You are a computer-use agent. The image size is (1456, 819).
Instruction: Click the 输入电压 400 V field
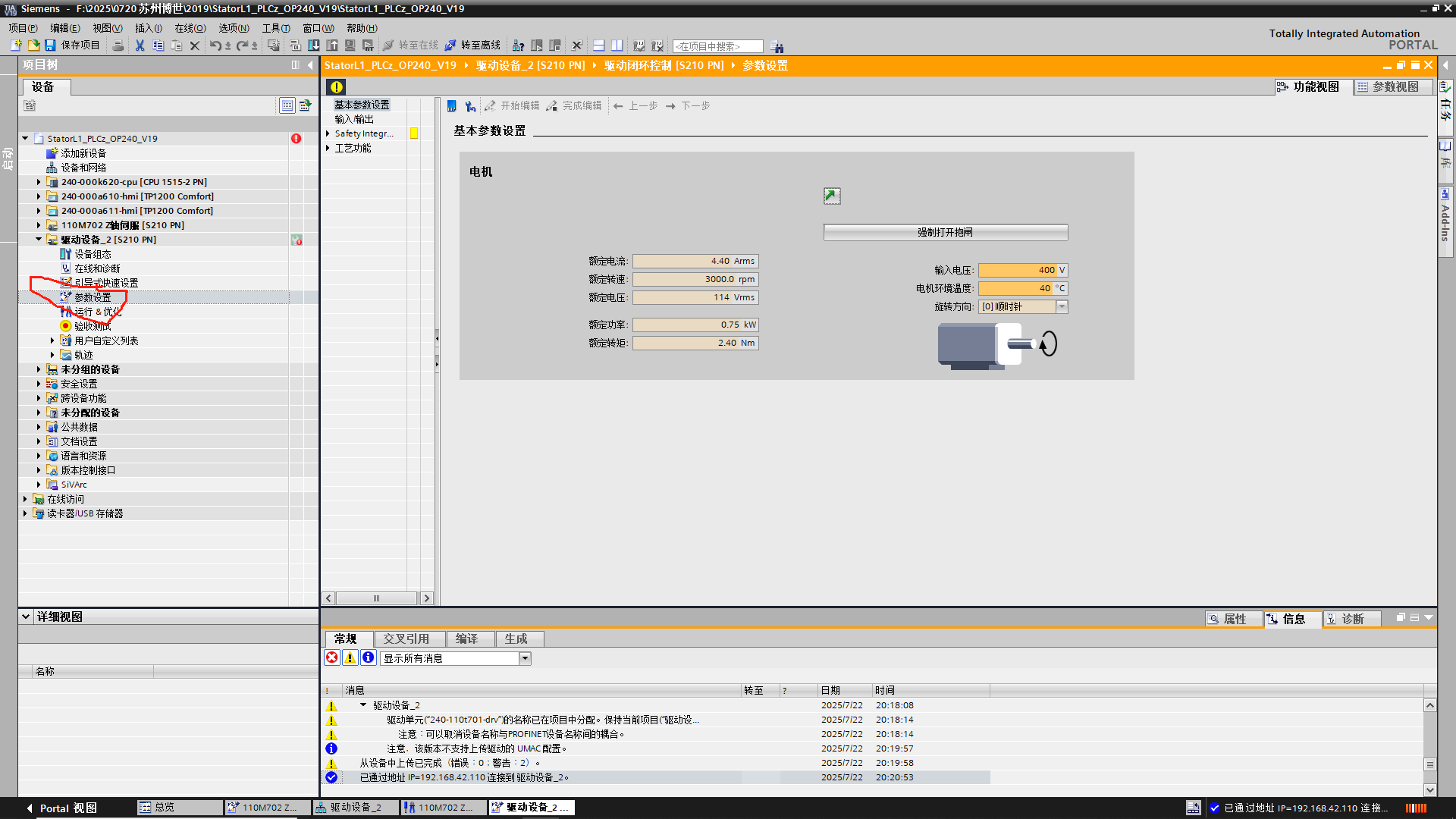1022,270
